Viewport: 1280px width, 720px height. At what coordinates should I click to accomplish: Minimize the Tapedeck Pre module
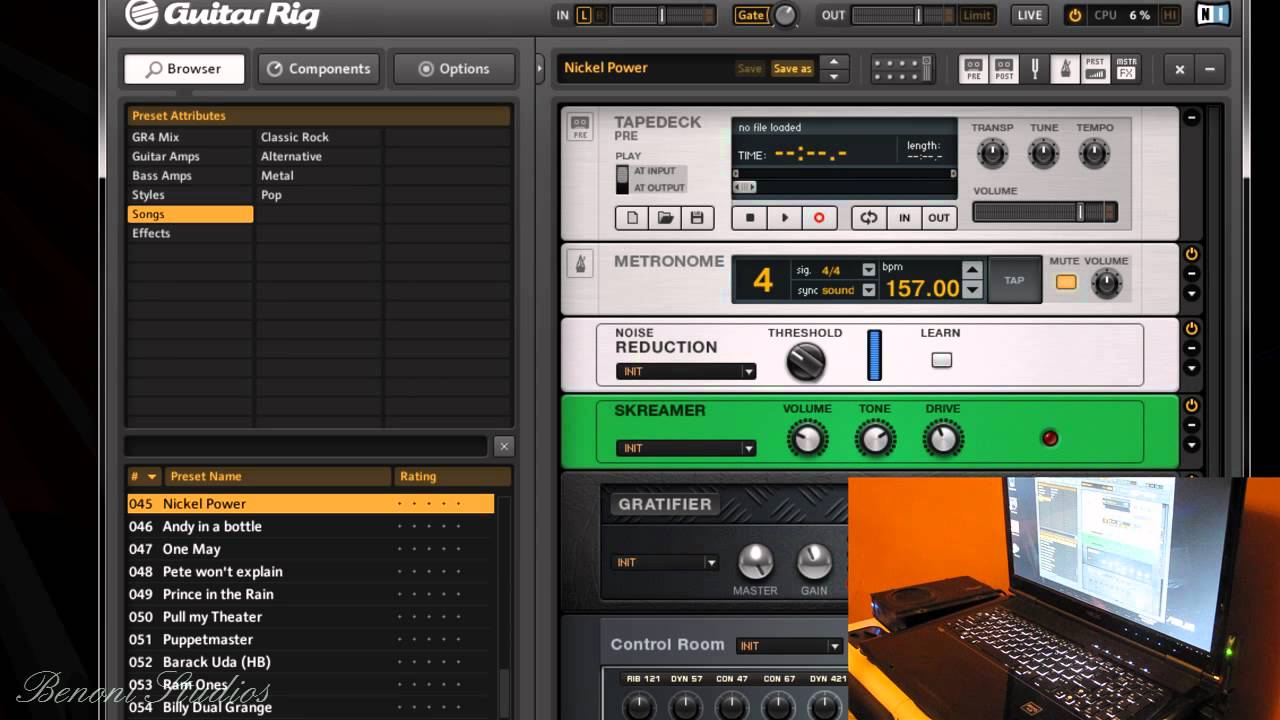1191,117
